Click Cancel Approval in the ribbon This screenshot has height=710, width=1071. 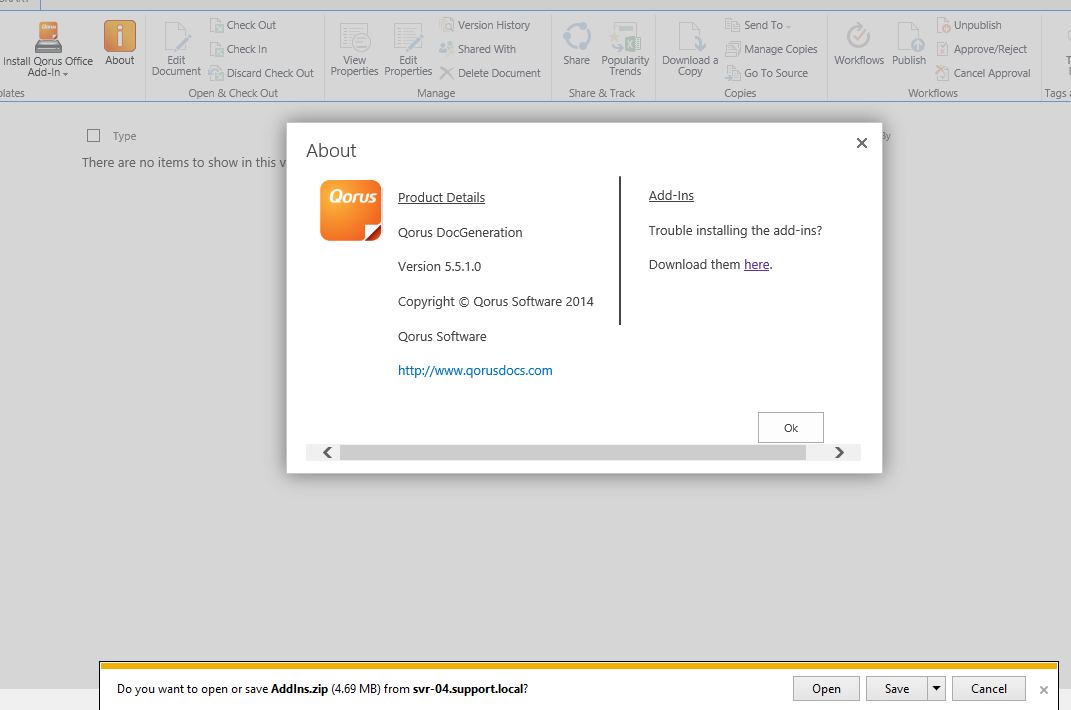coord(984,73)
